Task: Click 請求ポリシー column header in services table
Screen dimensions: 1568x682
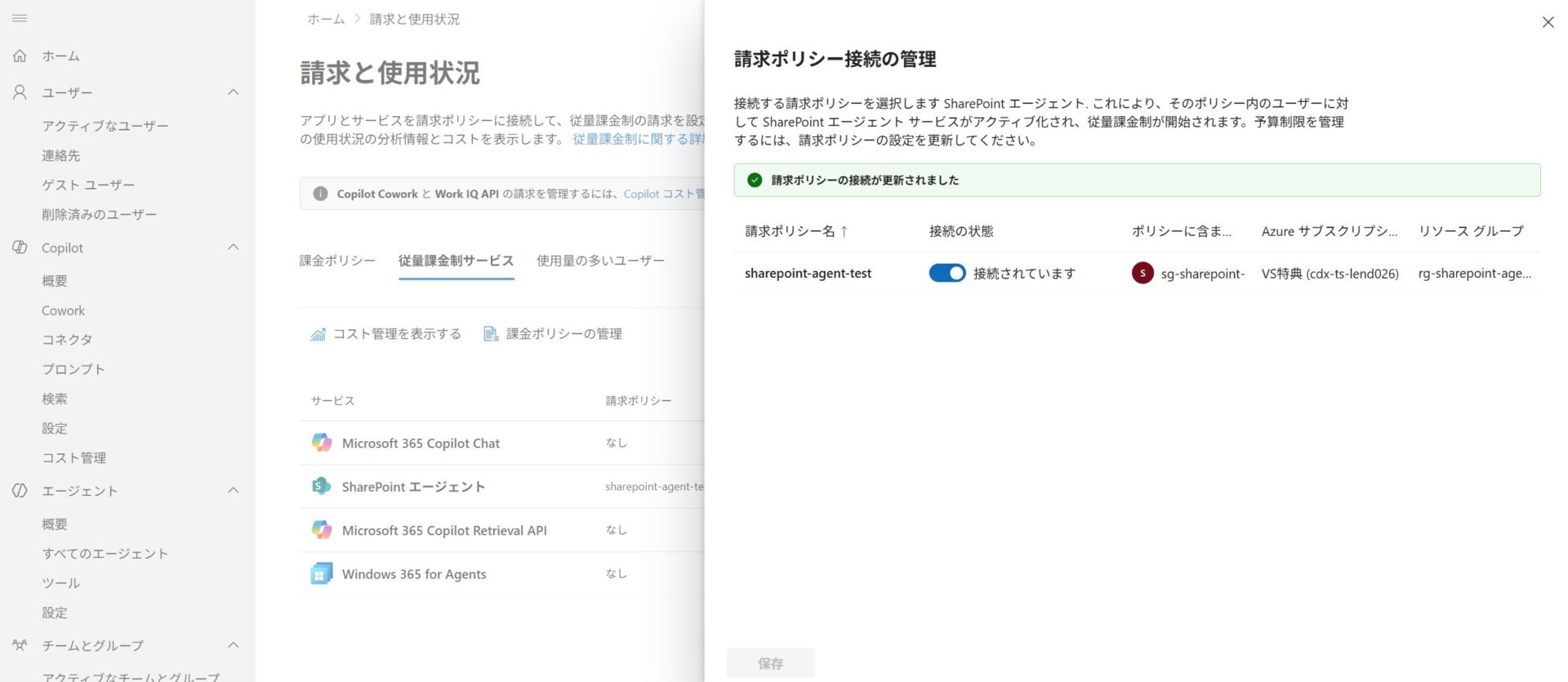Action: 639,401
